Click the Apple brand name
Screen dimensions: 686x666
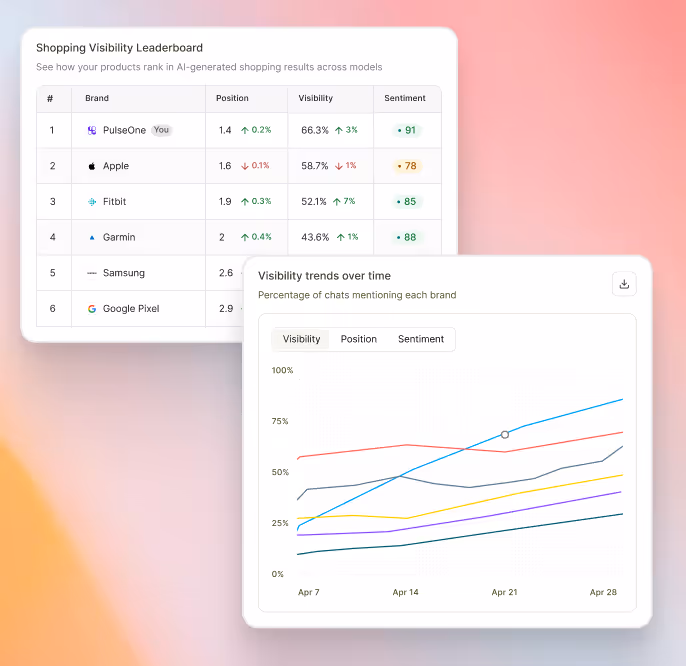tap(116, 166)
